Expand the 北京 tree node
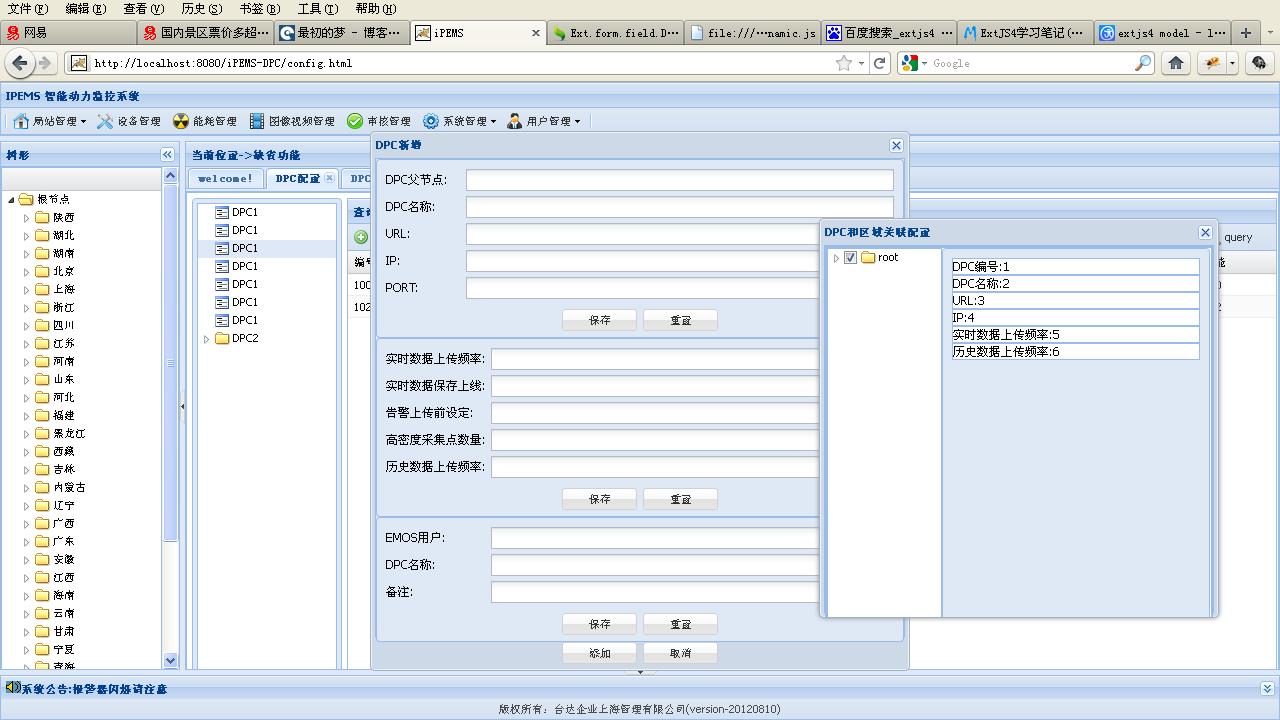Screen dimensions: 1280x720 tap(27, 271)
